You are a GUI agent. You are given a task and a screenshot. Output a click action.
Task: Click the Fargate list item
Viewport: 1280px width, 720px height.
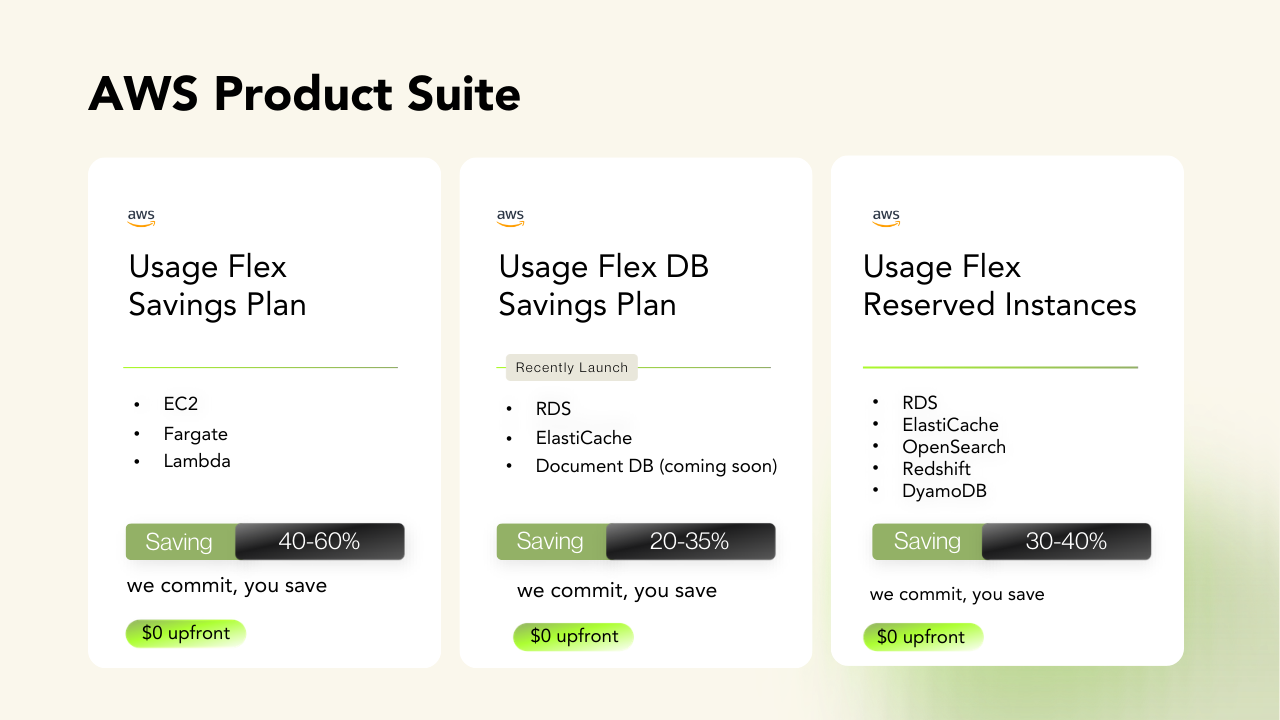pos(195,434)
